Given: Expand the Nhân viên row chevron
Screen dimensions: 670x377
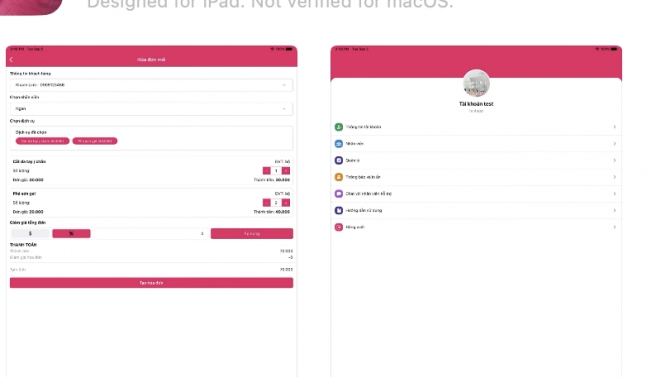Looking at the screenshot, I should pyautogui.click(x=614, y=144).
